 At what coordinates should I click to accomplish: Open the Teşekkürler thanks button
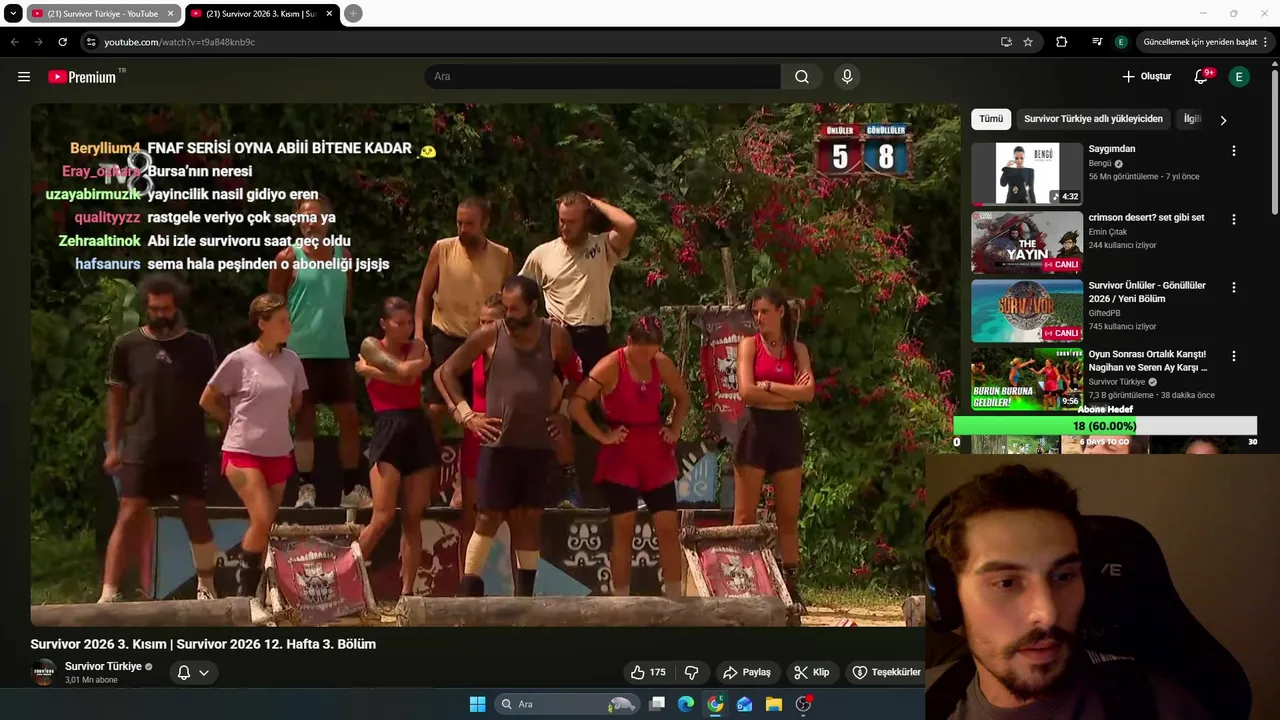886,672
